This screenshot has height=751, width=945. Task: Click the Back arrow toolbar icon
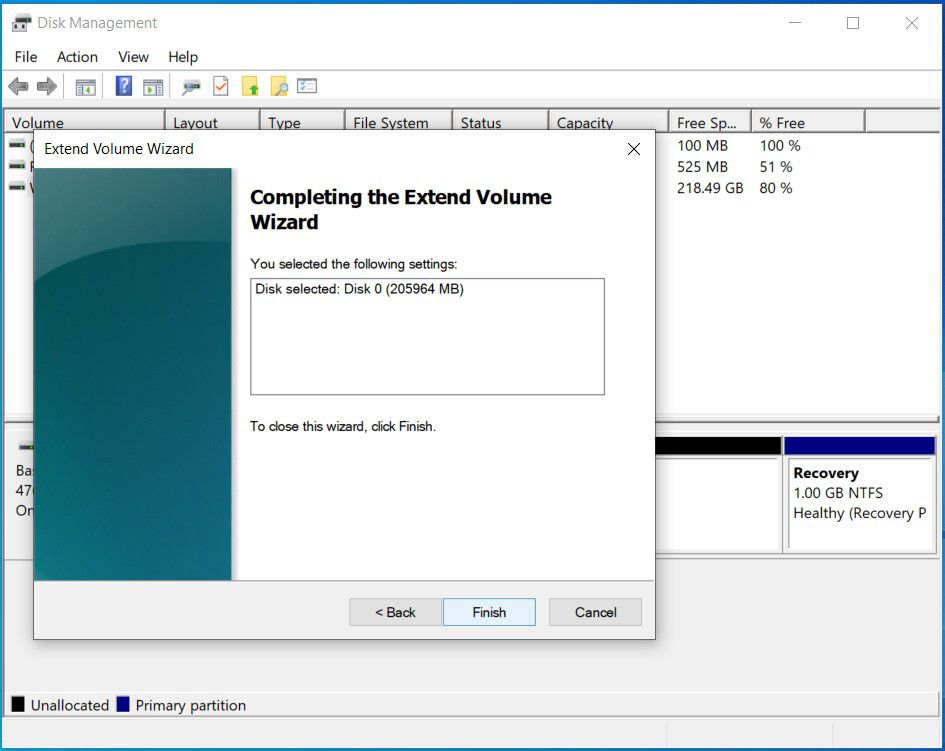point(18,87)
